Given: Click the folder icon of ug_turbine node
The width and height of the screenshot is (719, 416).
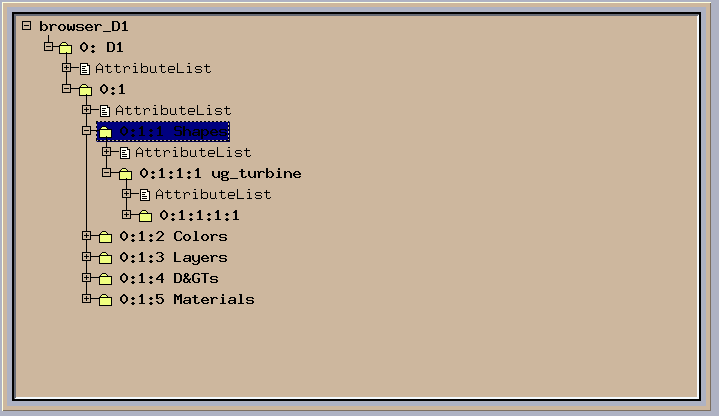Looking at the screenshot, I should pyautogui.click(x=126, y=174).
